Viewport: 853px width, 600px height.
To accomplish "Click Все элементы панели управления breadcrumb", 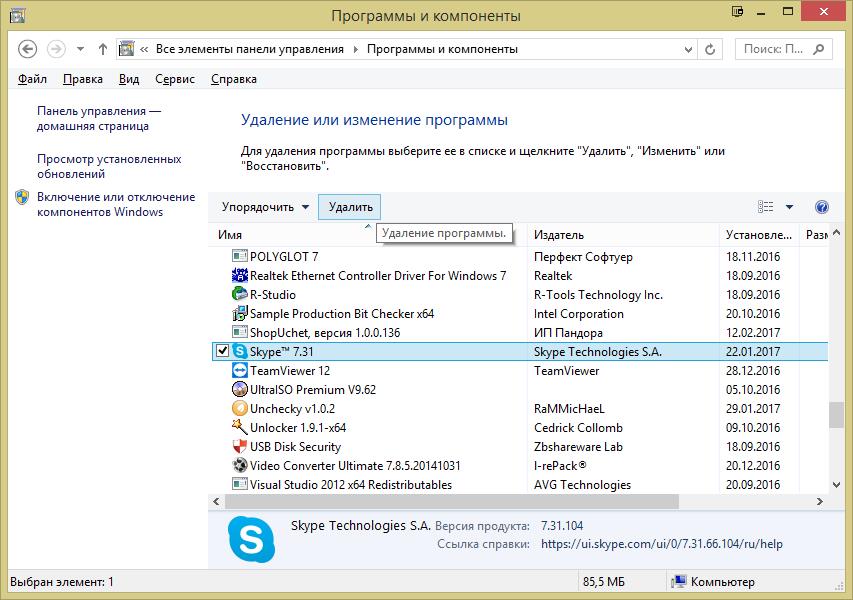I will coord(250,49).
